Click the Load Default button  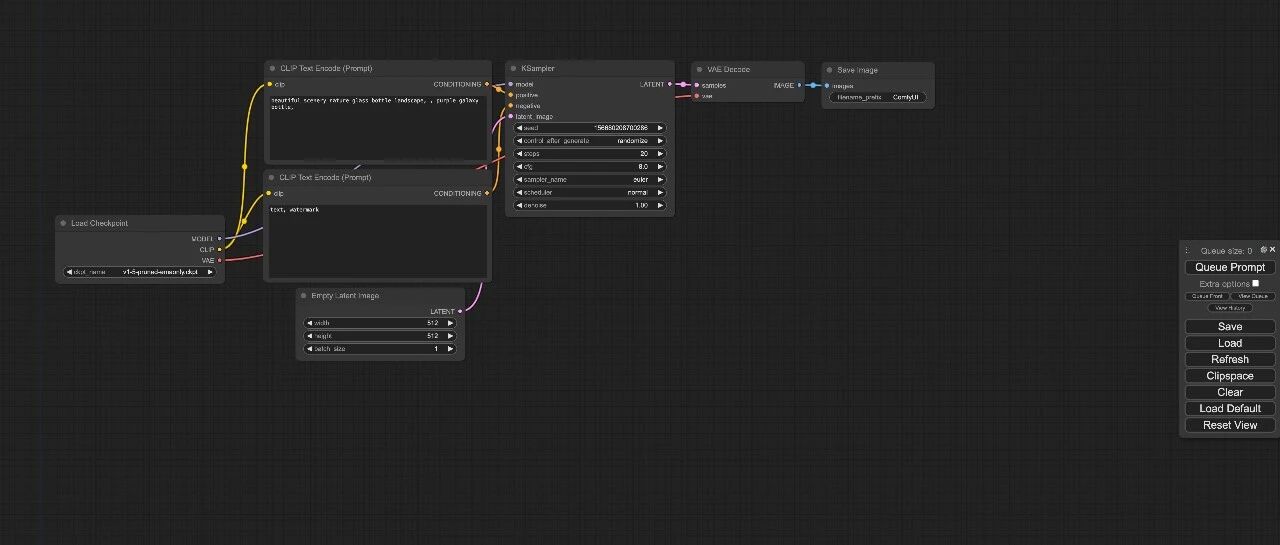pos(1230,408)
